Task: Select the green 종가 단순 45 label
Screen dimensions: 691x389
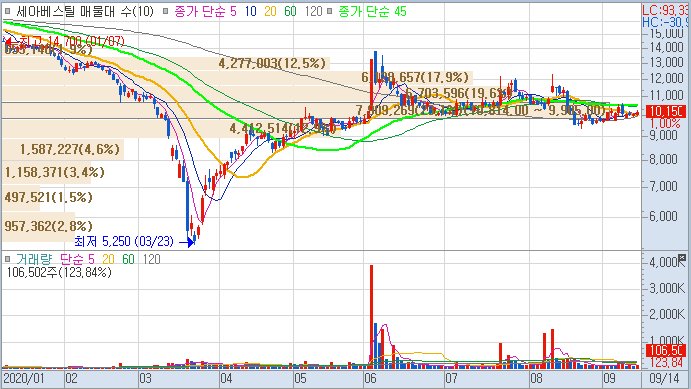Action: pyautogui.click(x=373, y=11)
